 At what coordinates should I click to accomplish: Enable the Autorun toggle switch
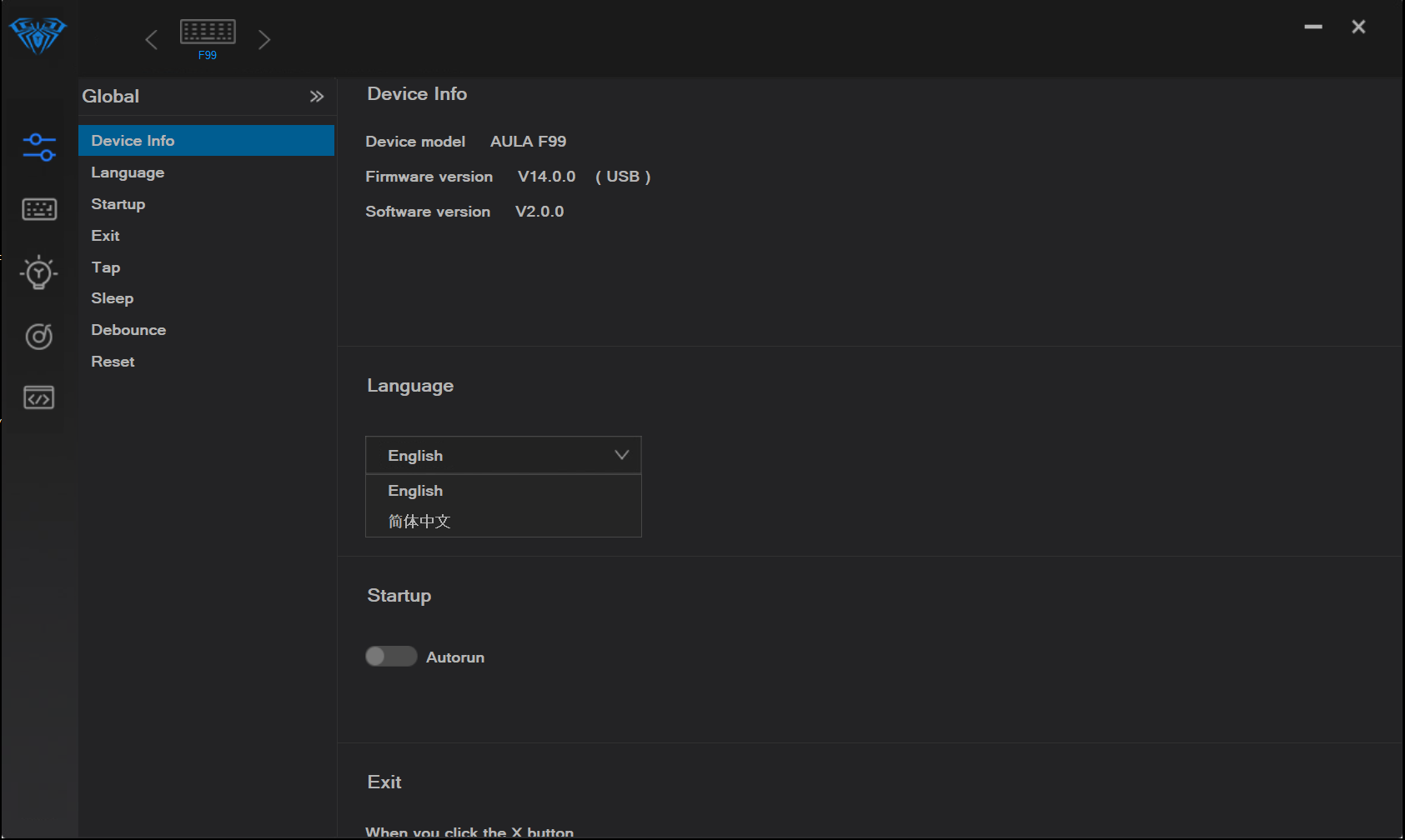pyautogui.click(x=391, y=657)
